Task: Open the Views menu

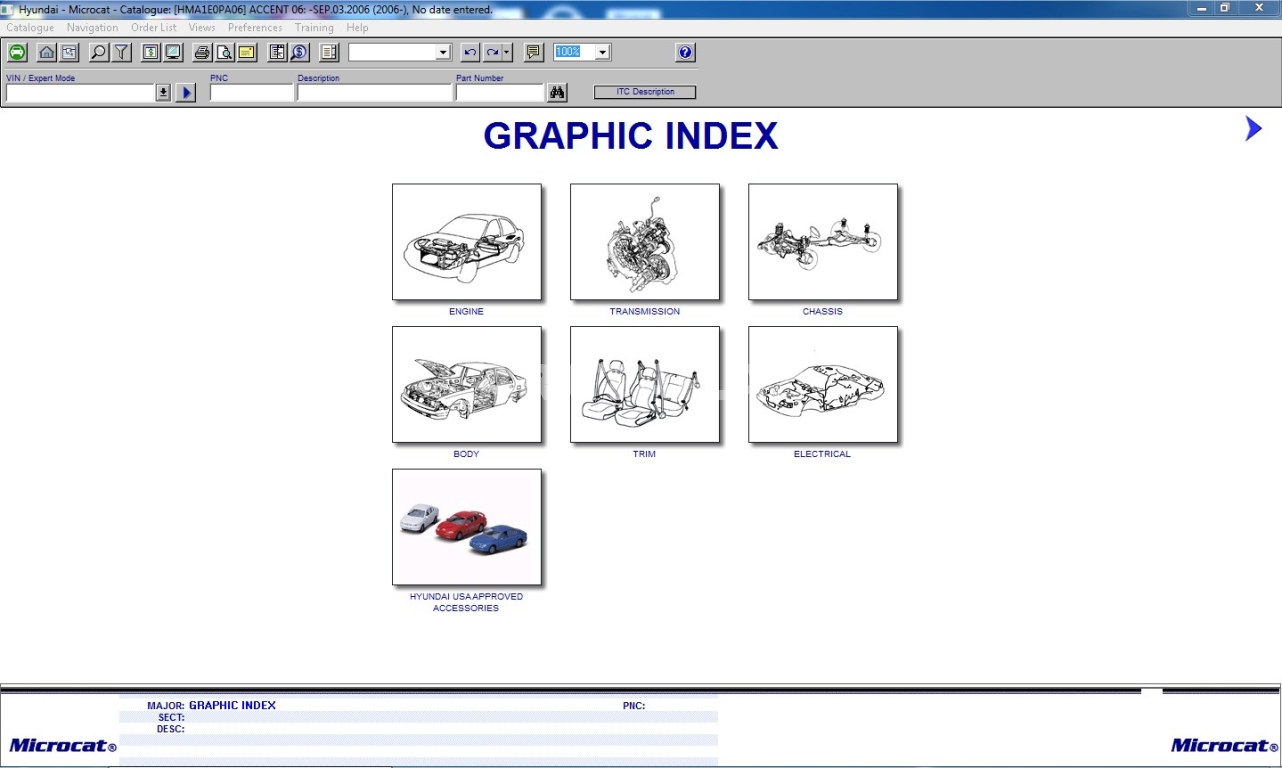Action: pos(201,28)
